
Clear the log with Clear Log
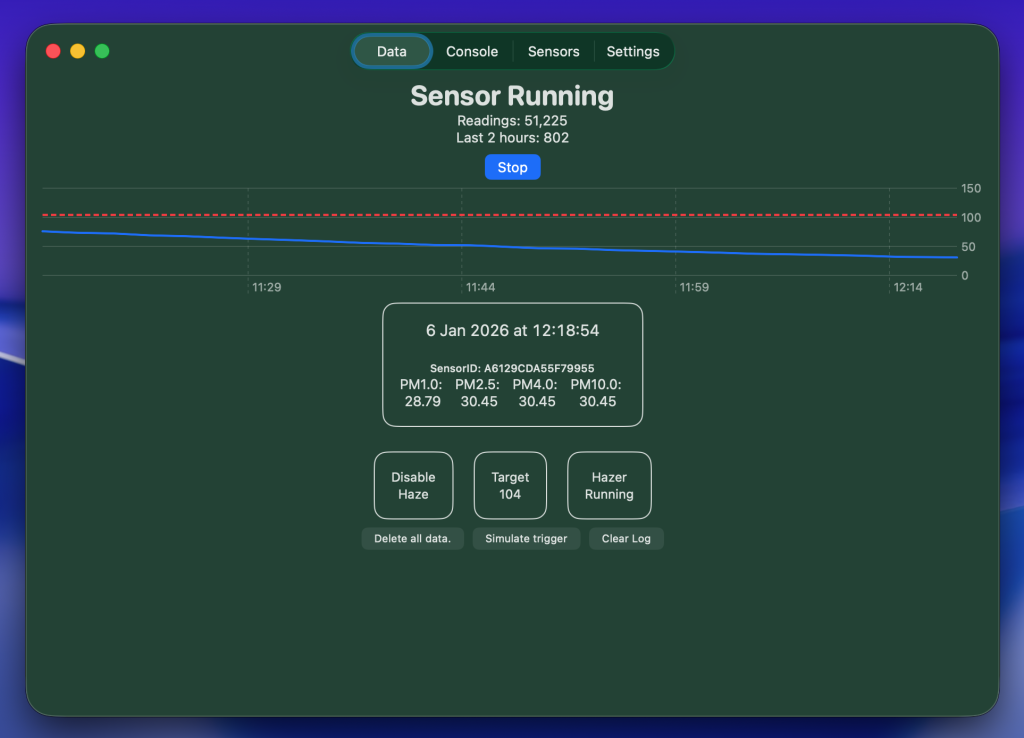626,539
